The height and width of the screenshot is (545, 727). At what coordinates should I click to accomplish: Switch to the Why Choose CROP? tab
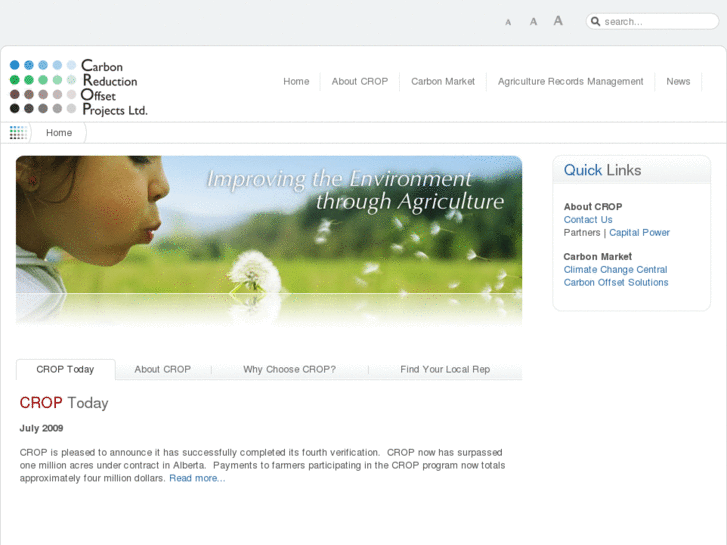(289, 370)
